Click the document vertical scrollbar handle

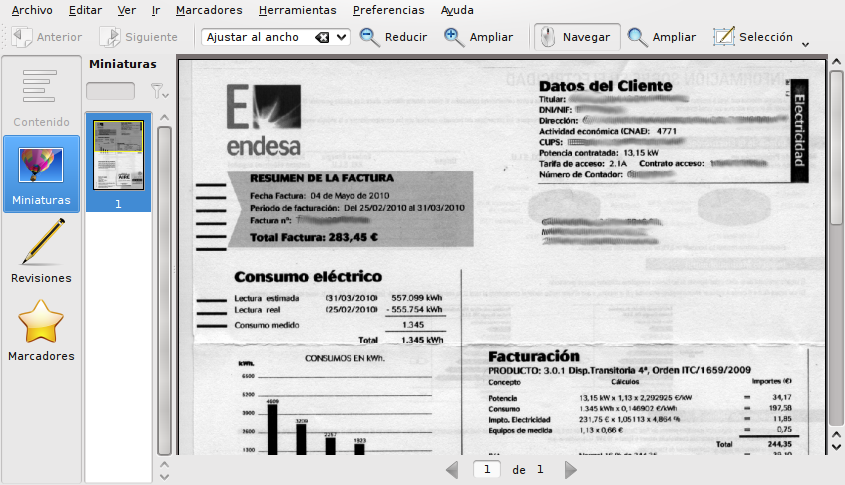click(836, 148)
